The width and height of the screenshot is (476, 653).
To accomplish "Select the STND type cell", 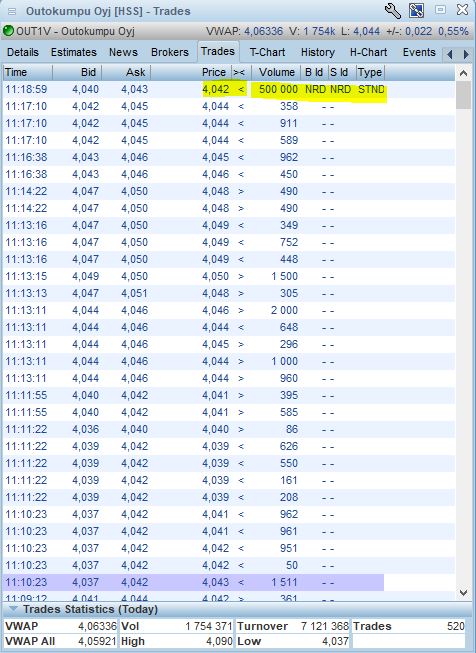I will (371, 89).
